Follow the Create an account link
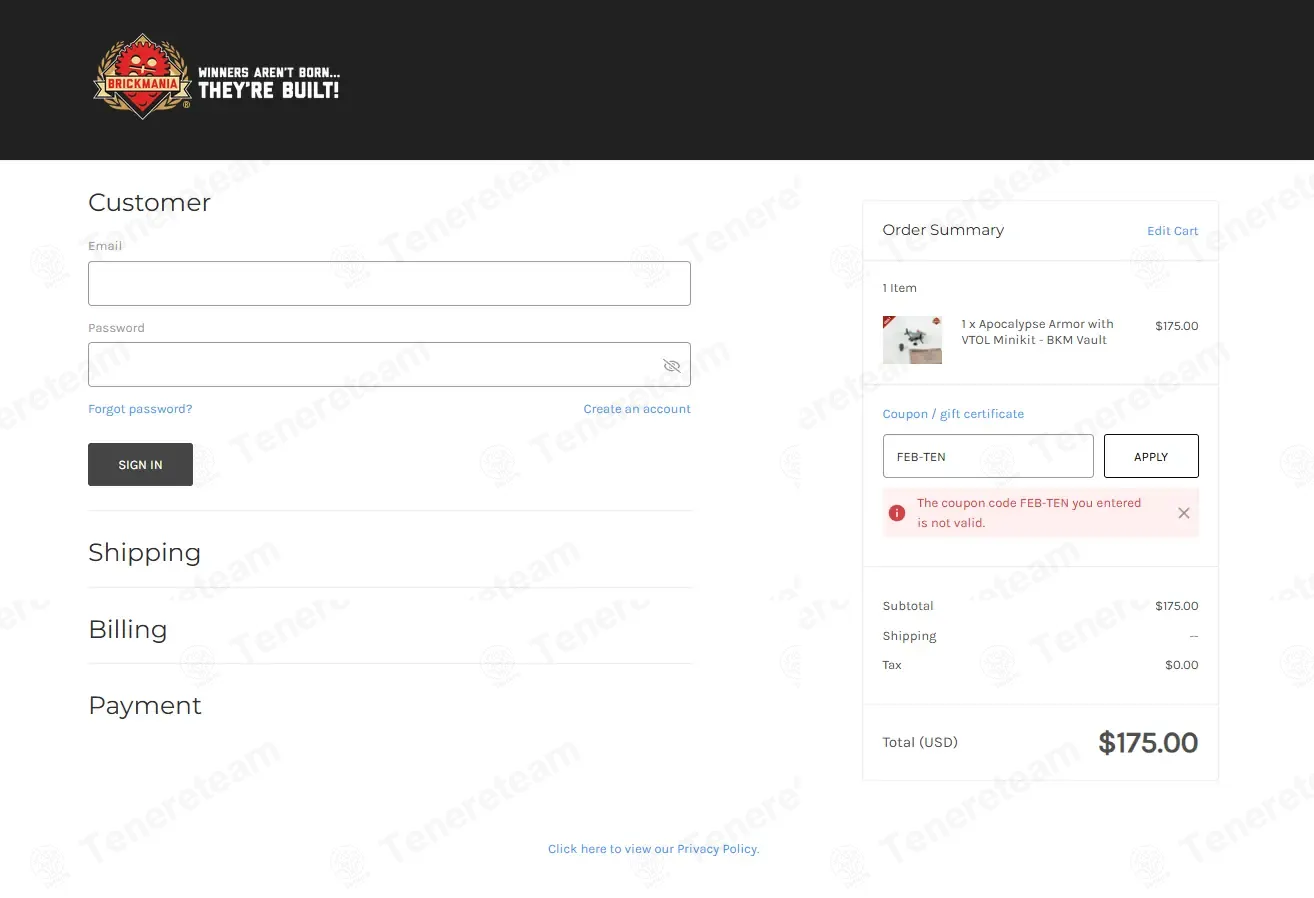Image resolution: width=1314 pixels, height=898 pixels. [x=637, y=409]
